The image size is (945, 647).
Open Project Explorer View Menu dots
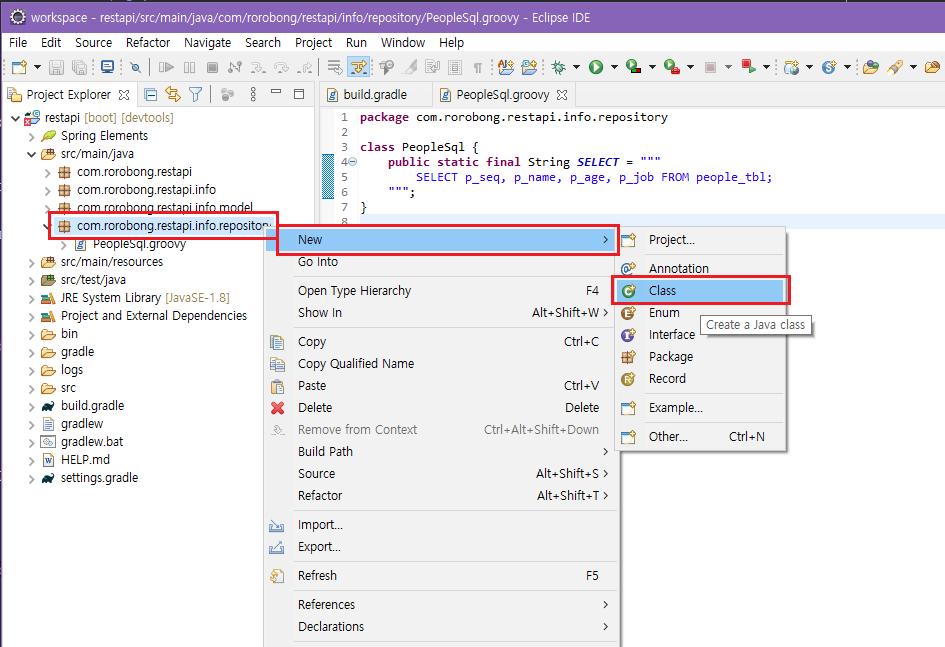coord(253,95)
